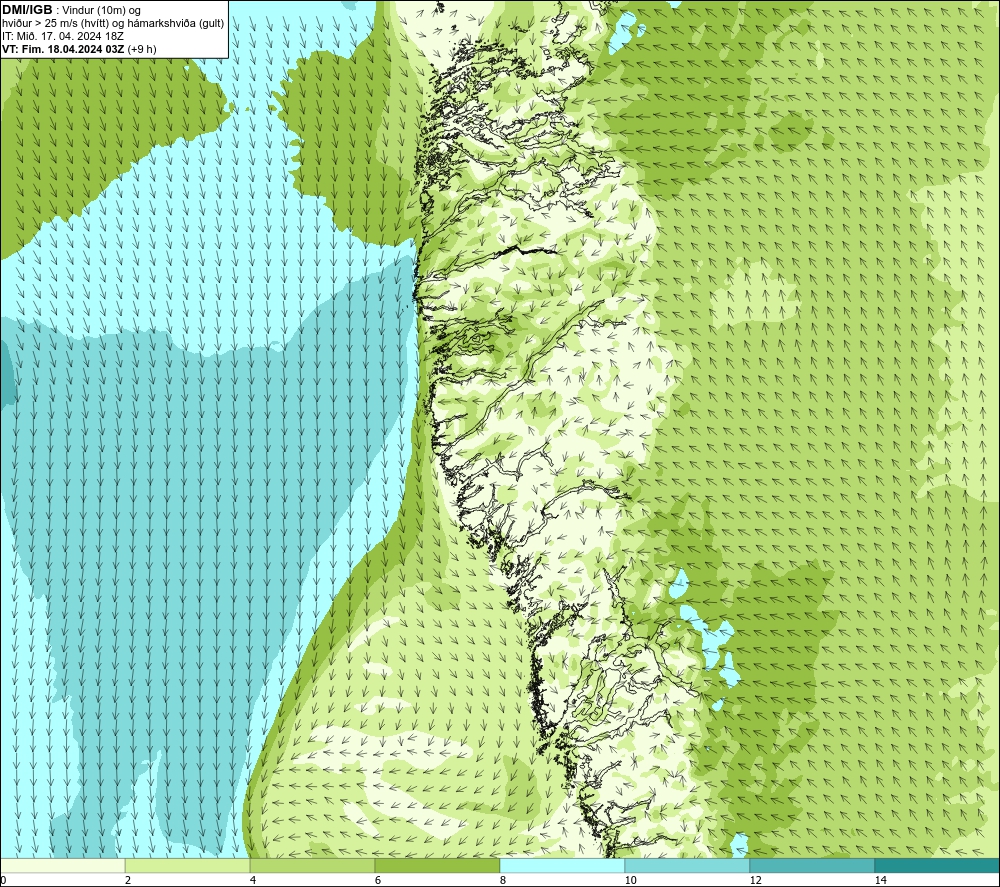The image size is (1000, 887).
Task: Click the DMI/IGB title text
Action: point(27,10)
